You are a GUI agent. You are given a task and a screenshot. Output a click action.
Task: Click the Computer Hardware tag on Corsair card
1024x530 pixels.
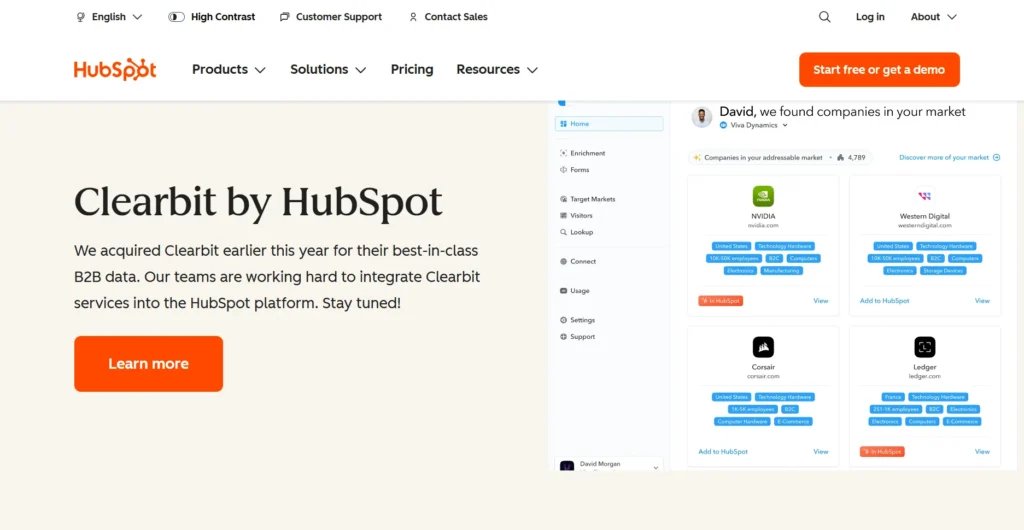[x=742, y=422]
